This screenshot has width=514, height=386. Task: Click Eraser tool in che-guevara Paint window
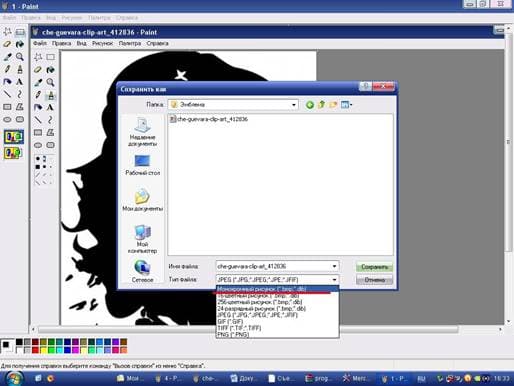(x=38, y=70)
